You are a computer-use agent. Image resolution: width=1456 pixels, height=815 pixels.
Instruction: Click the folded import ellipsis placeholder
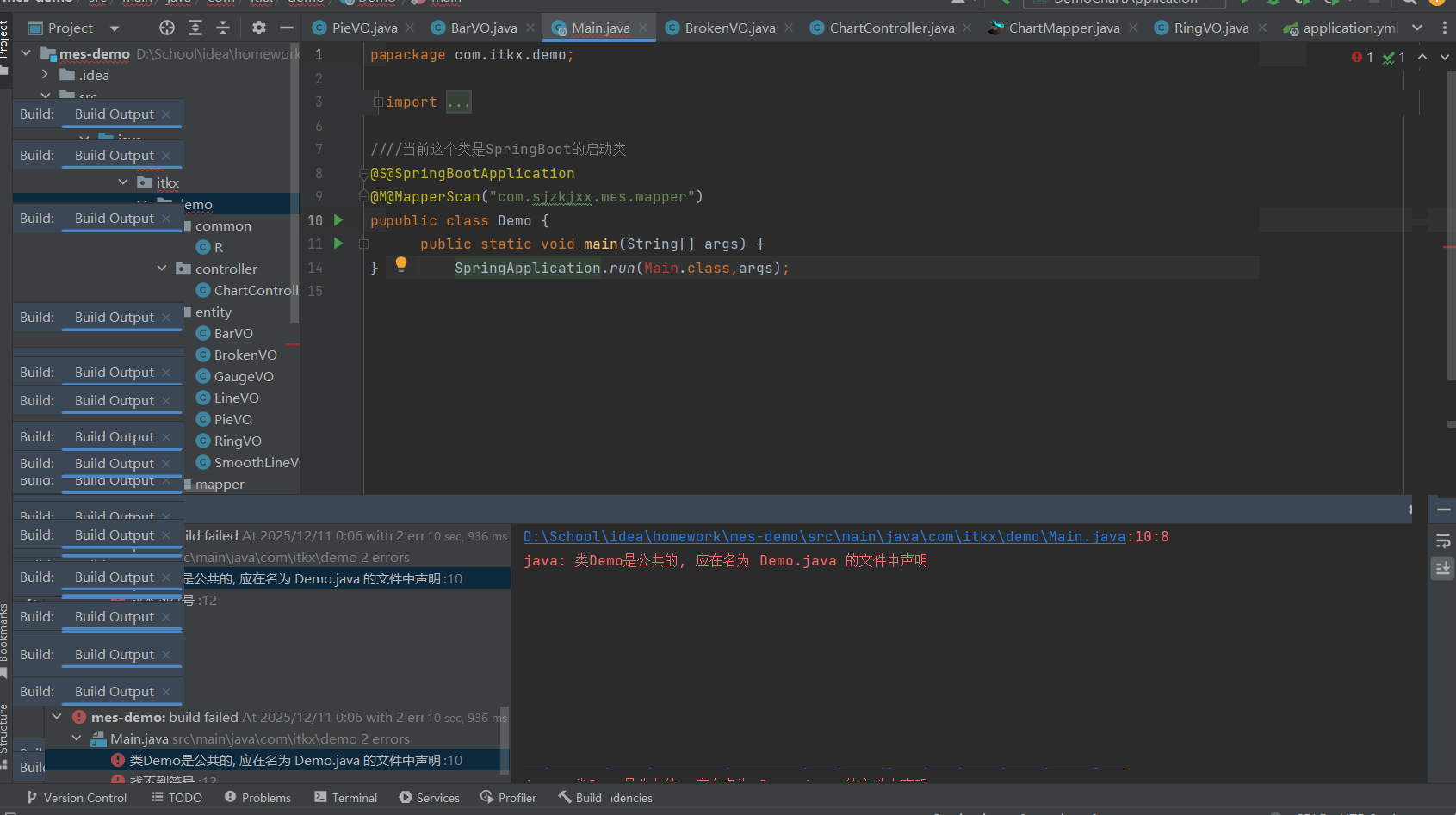point(459,102)
